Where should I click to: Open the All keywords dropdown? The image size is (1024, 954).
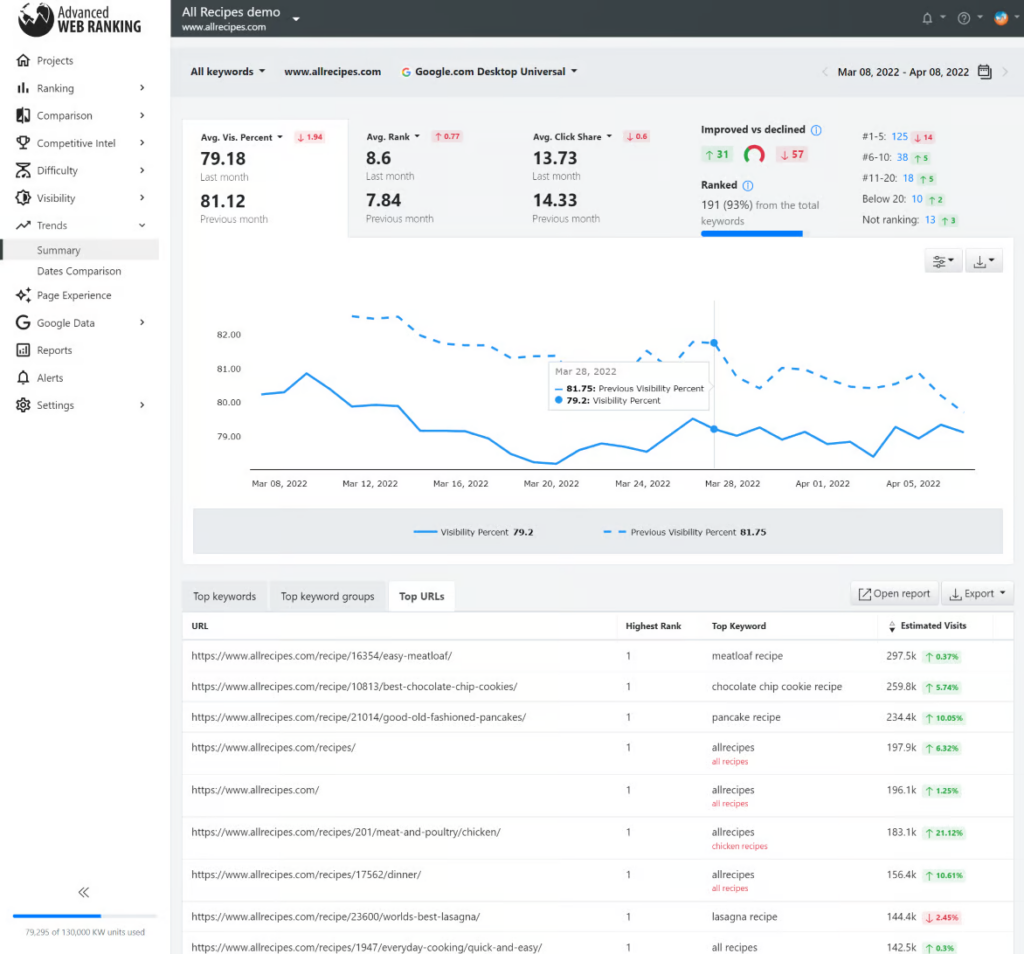coord(226,71)
